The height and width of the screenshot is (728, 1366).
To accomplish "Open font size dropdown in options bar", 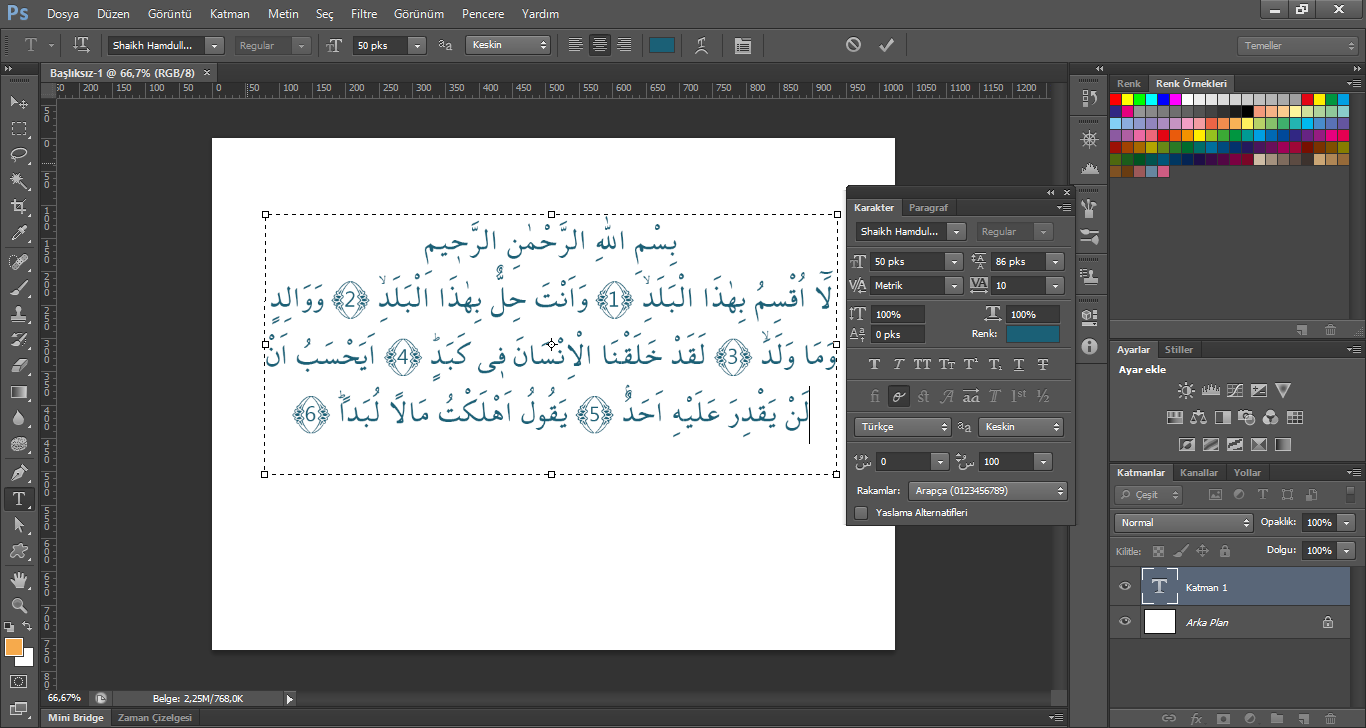I will [x=417, y=45].
